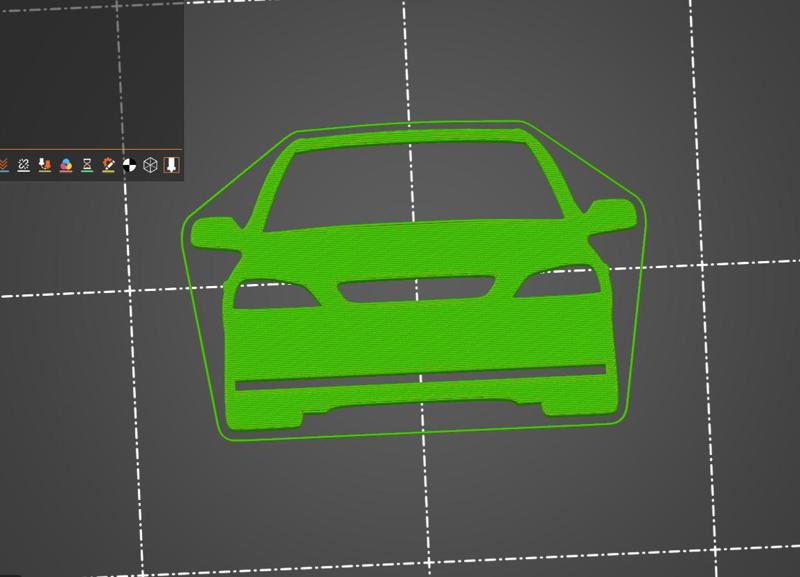Click the orange gear with pencil icon
The height and width of the screenshot is (577, 800).
[x=108, y=164]
